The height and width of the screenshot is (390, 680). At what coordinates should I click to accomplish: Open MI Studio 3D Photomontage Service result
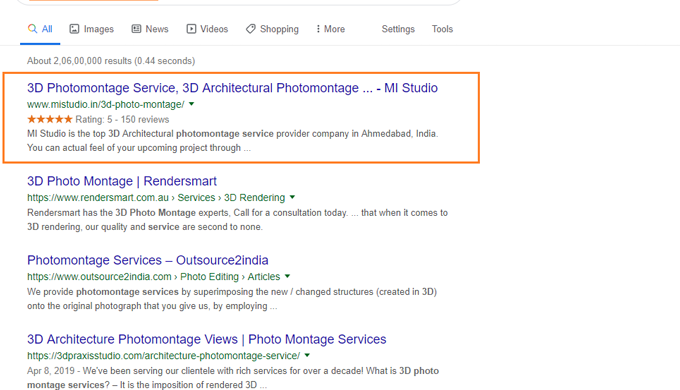click(x=232, y=88)
